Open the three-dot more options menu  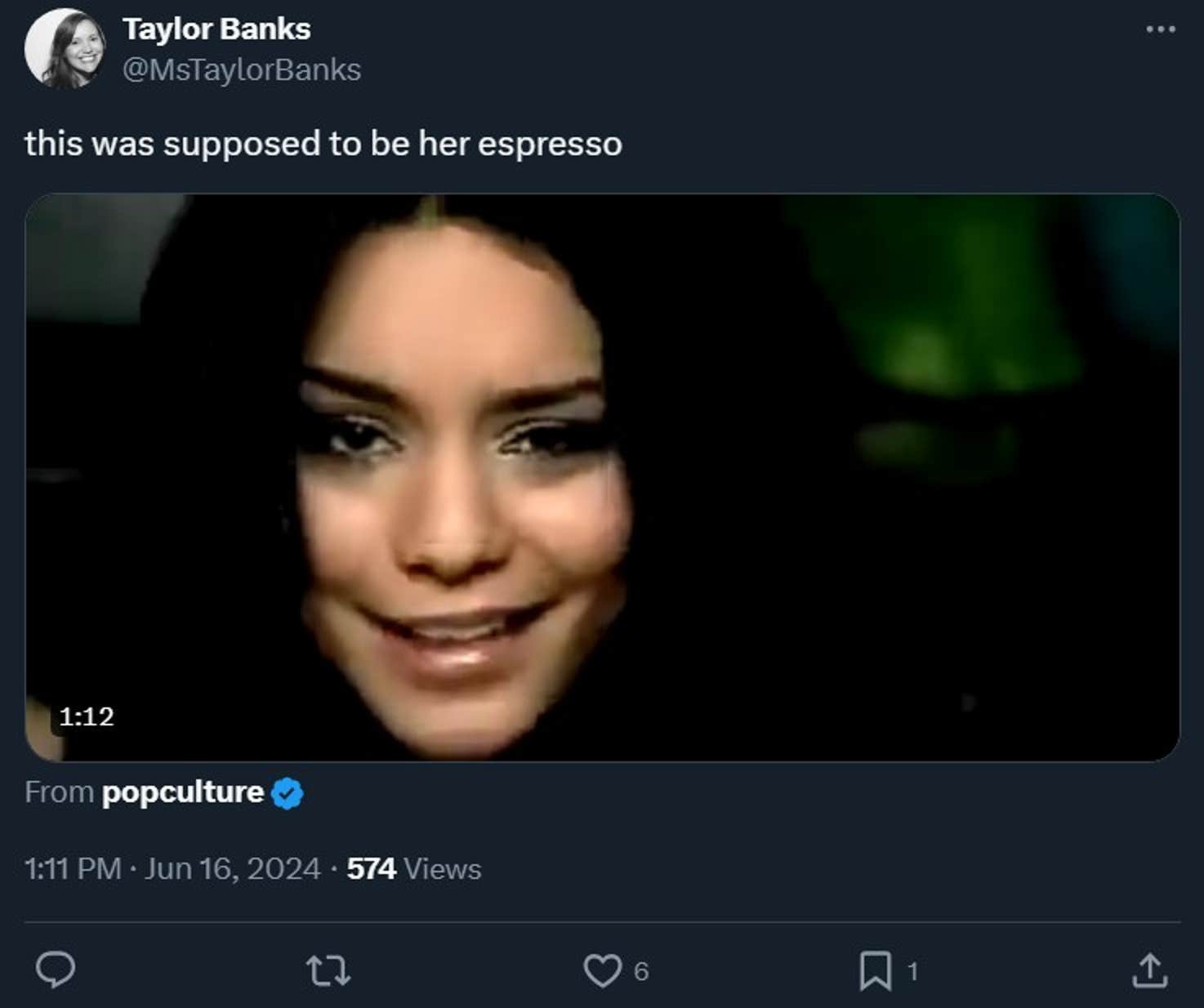click(x=1160, y=29)
